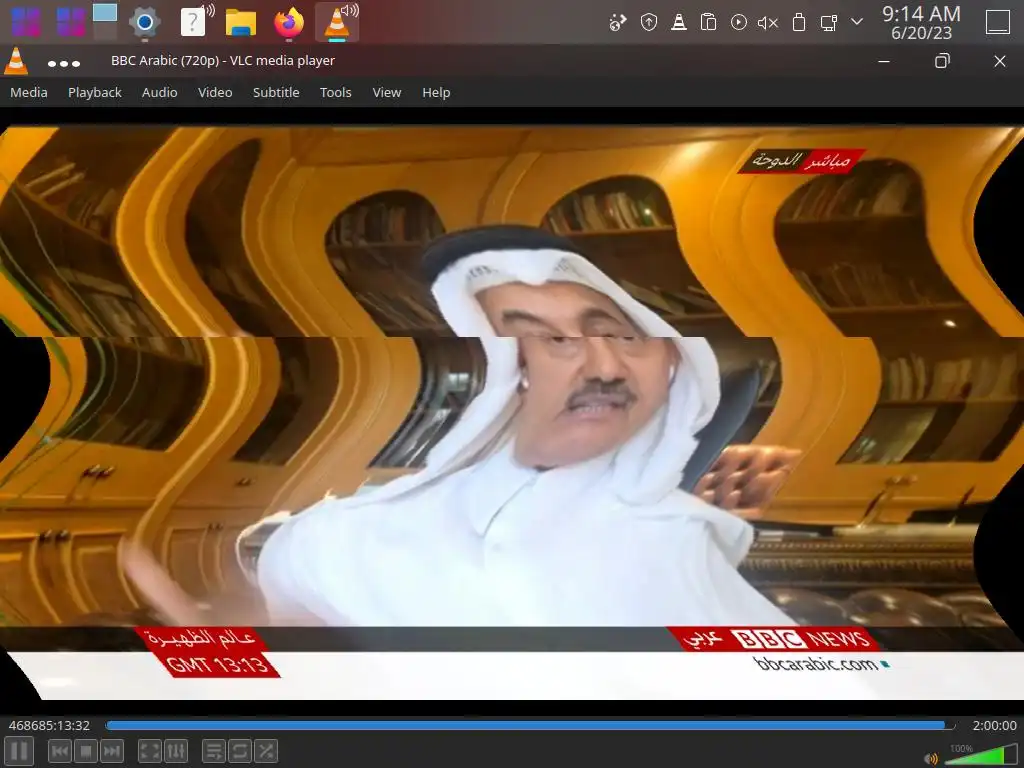The height and width of the screenshot is (768, 1024).
Task: Open the Video menu
Action: coord(215,92)
